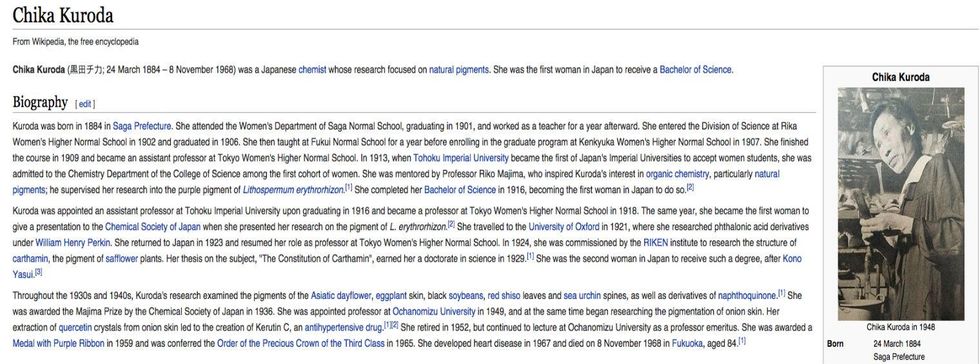Open the 'naphthoquinone' link
The height and width of the screenshot is (364, 980).
(x=748, y=295)
